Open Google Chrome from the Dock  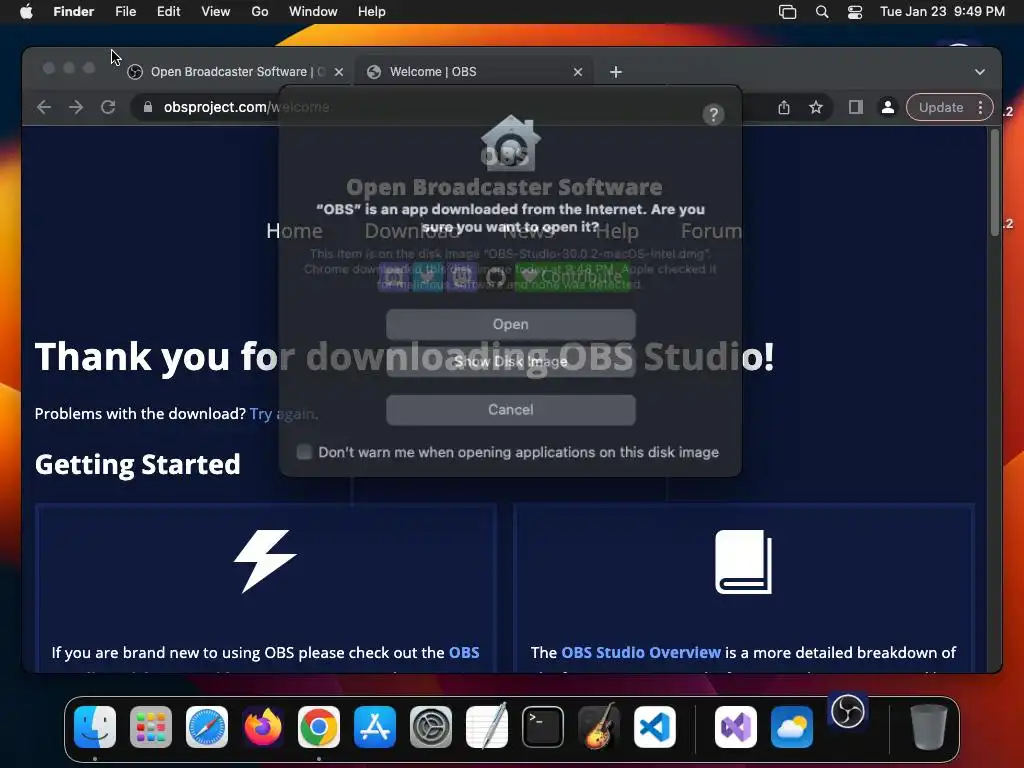coord(319,727)
